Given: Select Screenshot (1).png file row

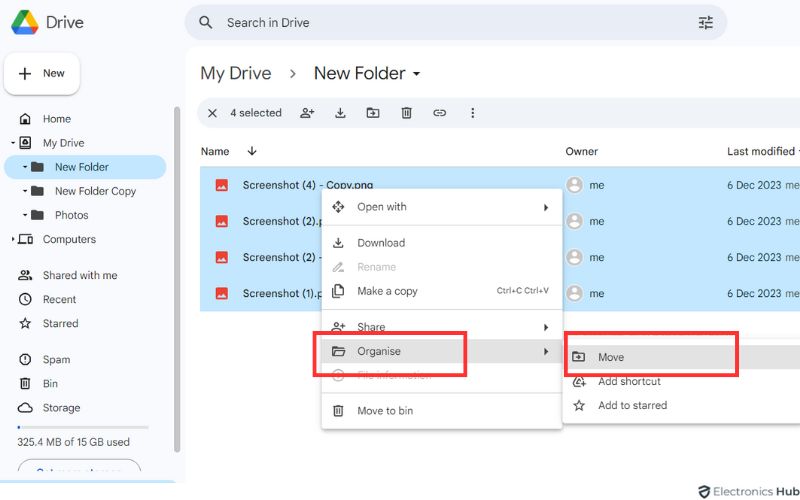Looking at the screenshot, I should 500,293.
